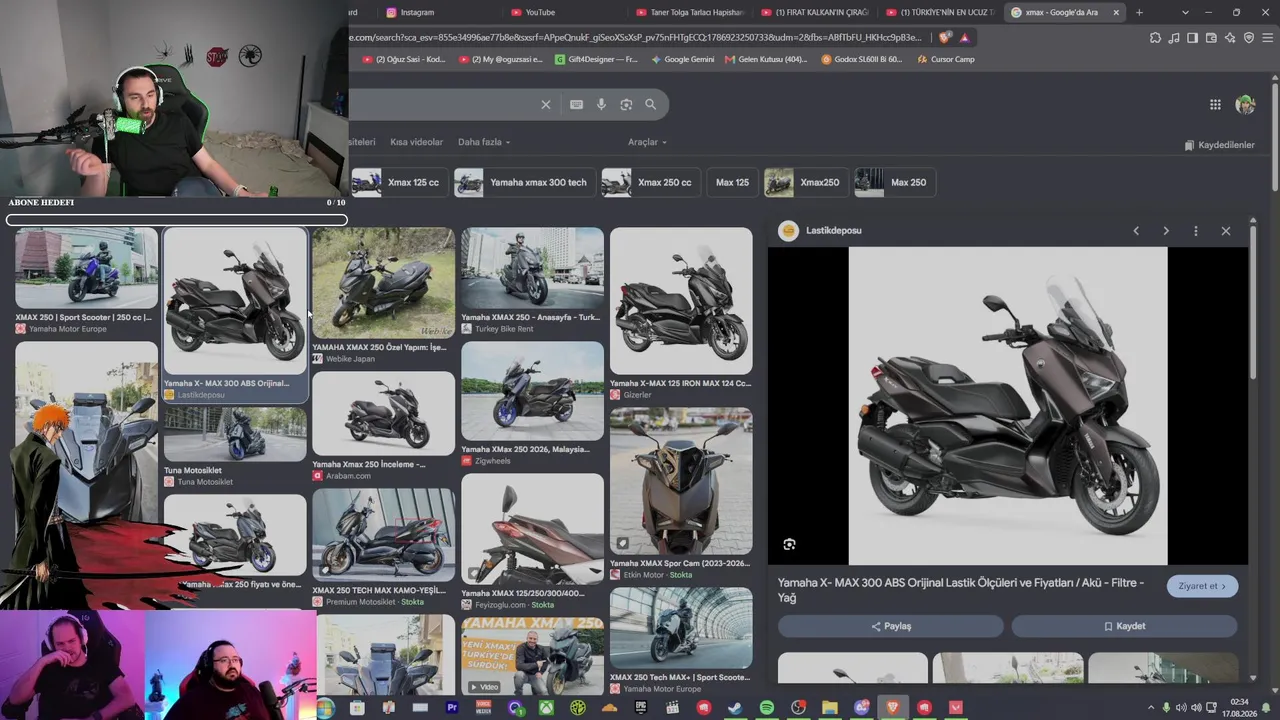1280x720 pixels.
Task: Open Brave Wallet toolbar icon
Action: [1211, 38]
